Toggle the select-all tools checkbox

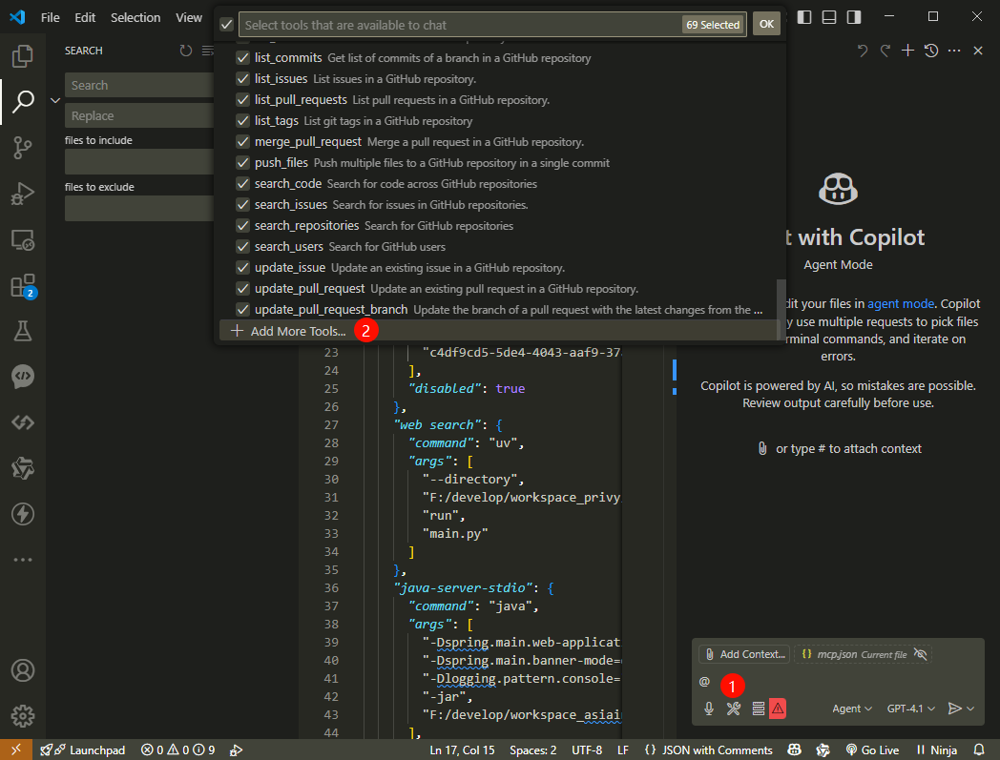(x=226, y=24)
